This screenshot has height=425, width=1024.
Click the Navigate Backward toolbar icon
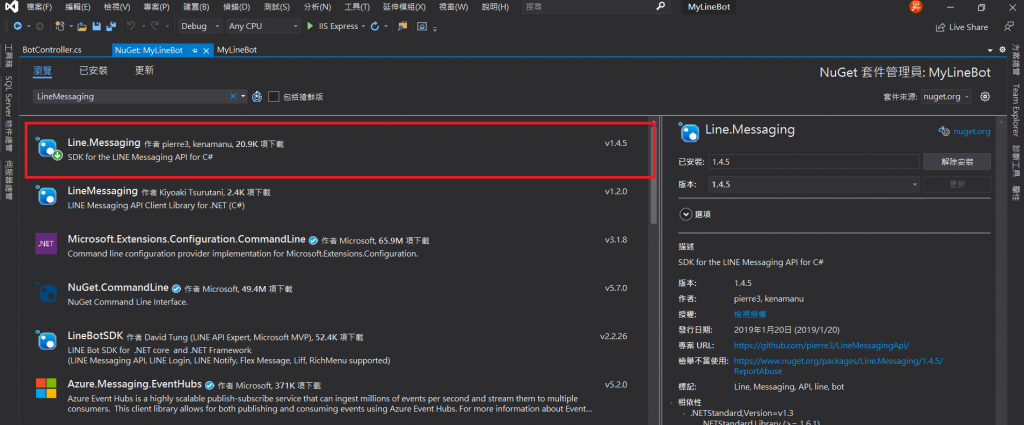[x=18, y=26]
